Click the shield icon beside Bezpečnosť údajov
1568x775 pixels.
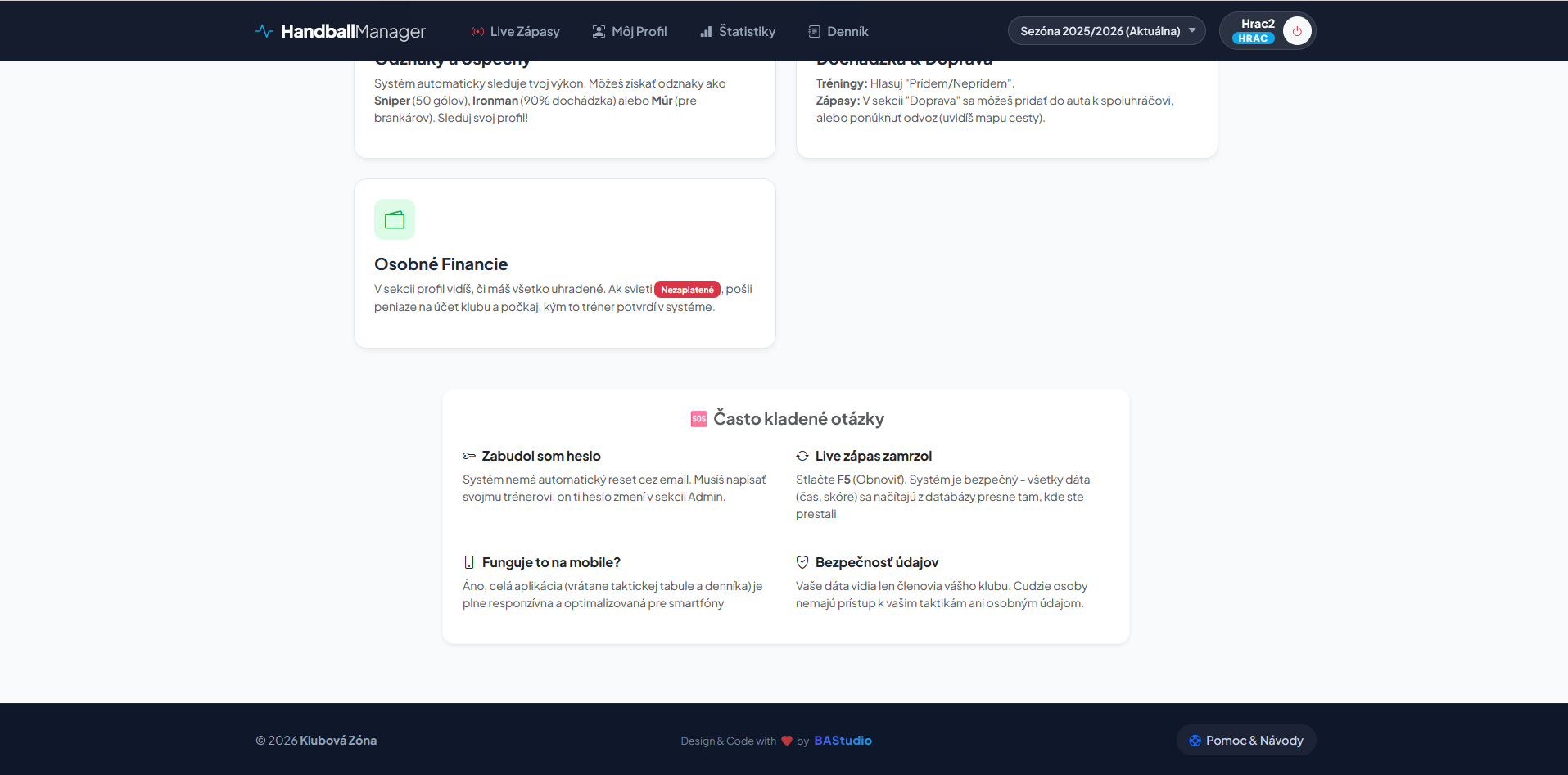click(x=802, y=562)
